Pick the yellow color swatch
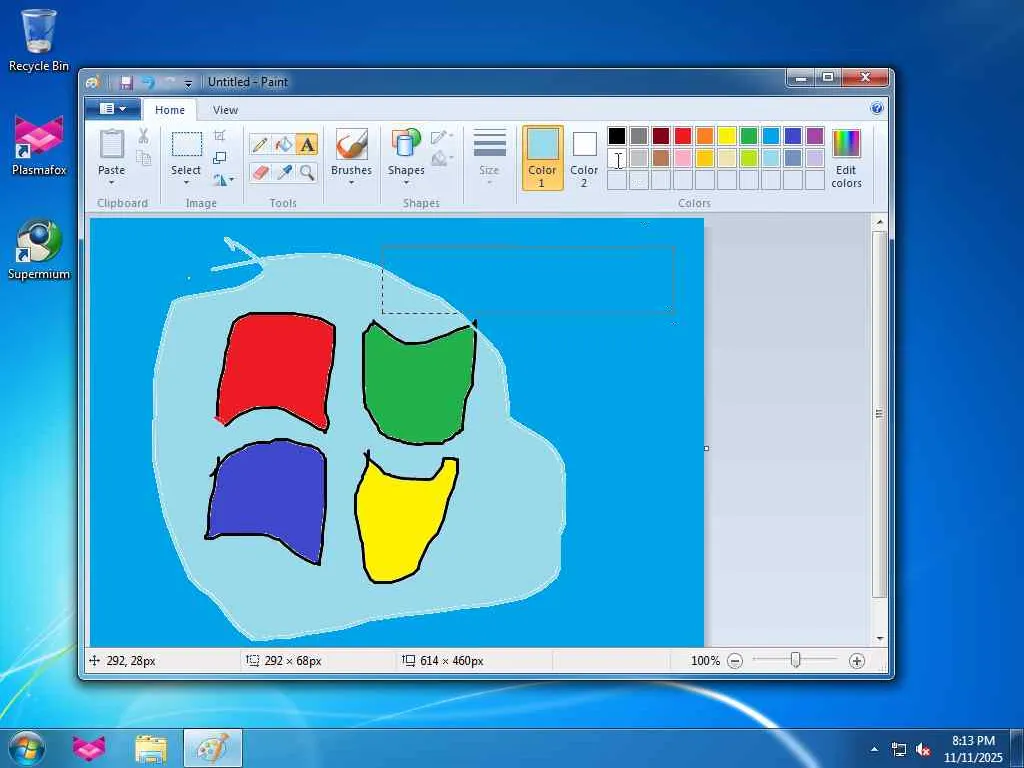 (727, 135)
